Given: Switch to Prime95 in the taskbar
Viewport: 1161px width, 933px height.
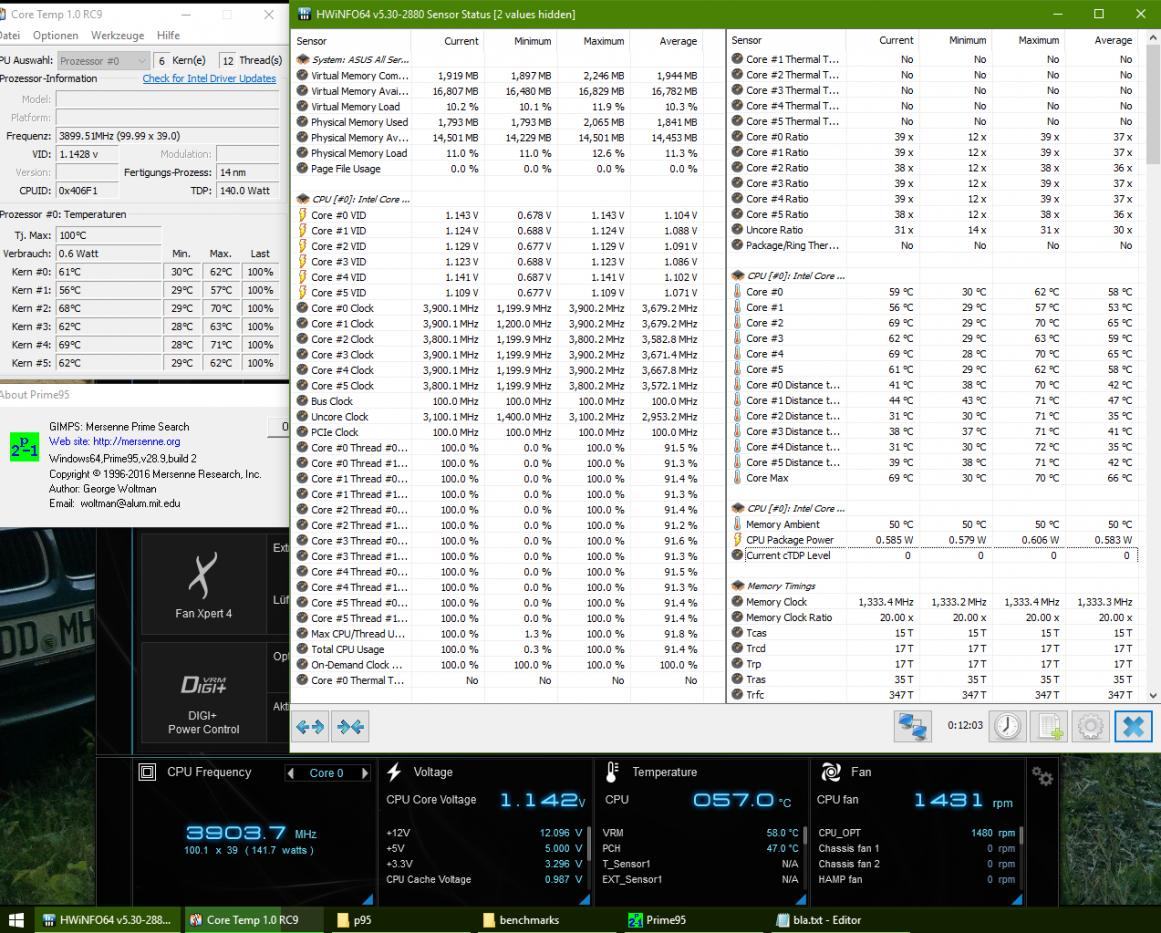Looking at the screenshot, I should [659, 920].
